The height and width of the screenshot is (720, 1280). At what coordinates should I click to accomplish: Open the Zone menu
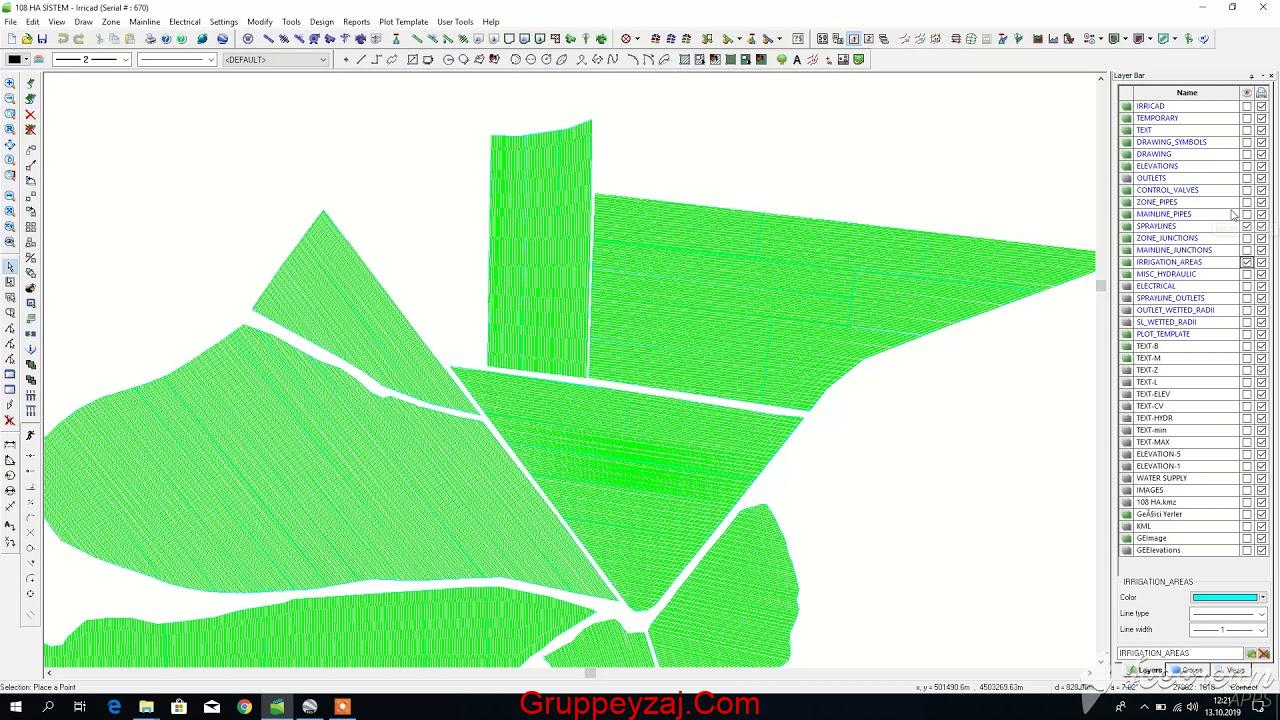tap(111, 21)
